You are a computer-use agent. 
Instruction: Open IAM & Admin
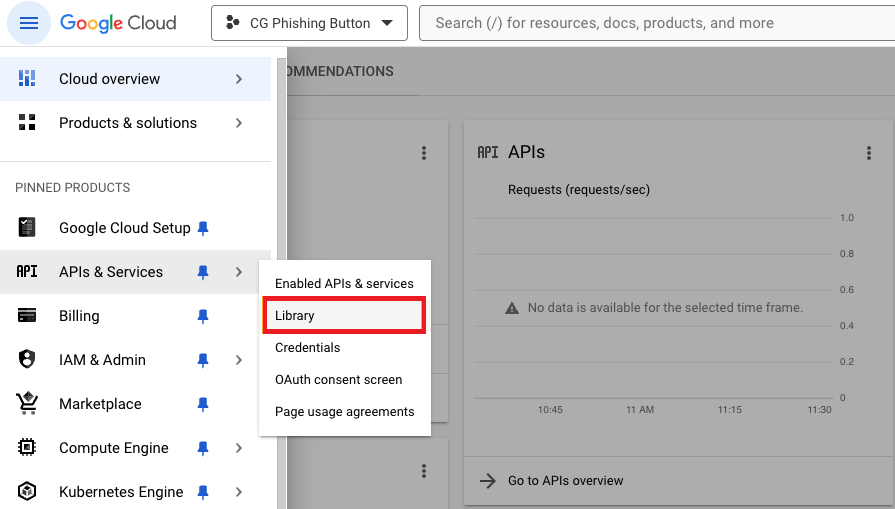coord(135,359)
